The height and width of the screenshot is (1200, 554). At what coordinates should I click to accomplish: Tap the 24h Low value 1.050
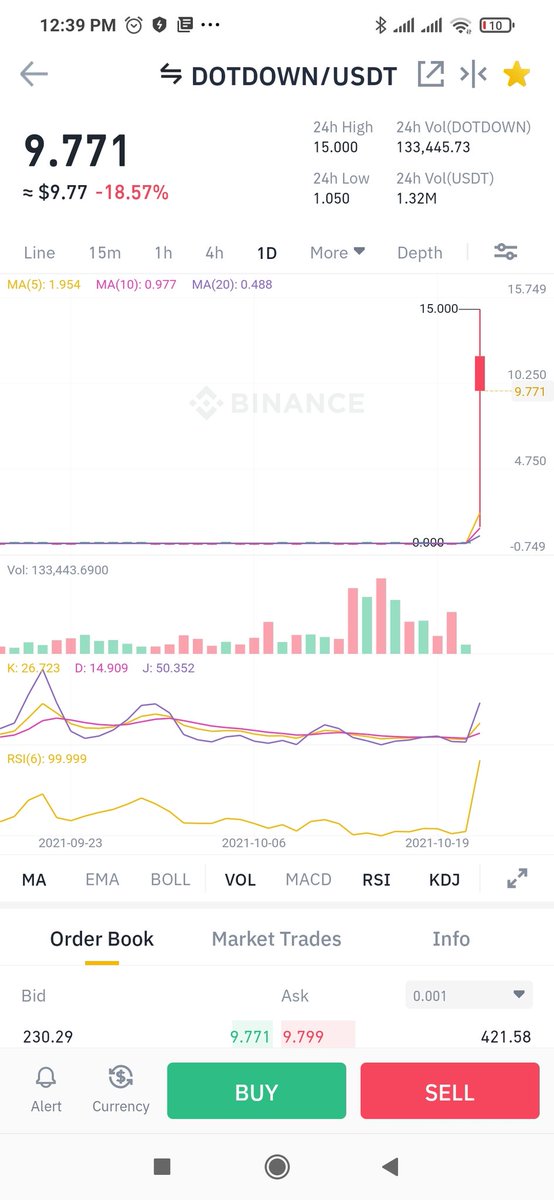[x=332, y=199]
